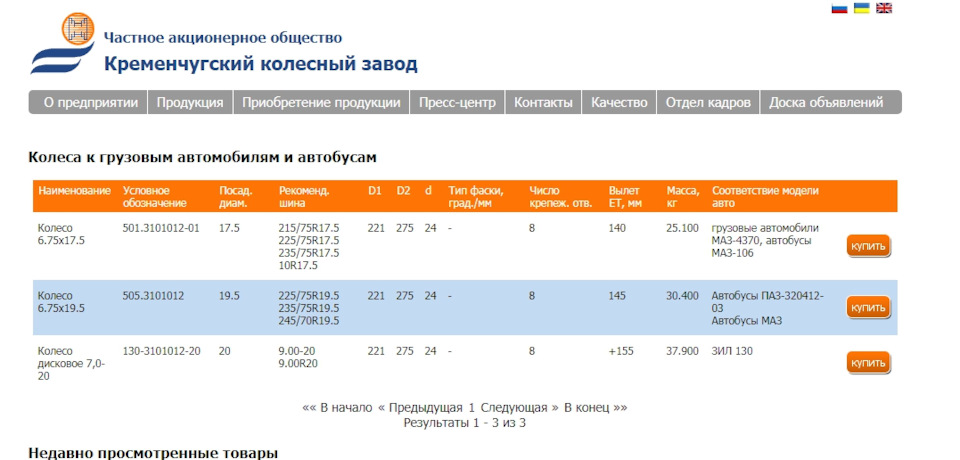960x460 pixels.
Task: Open the "Качество" menu section
Action: tap(619, 102)
